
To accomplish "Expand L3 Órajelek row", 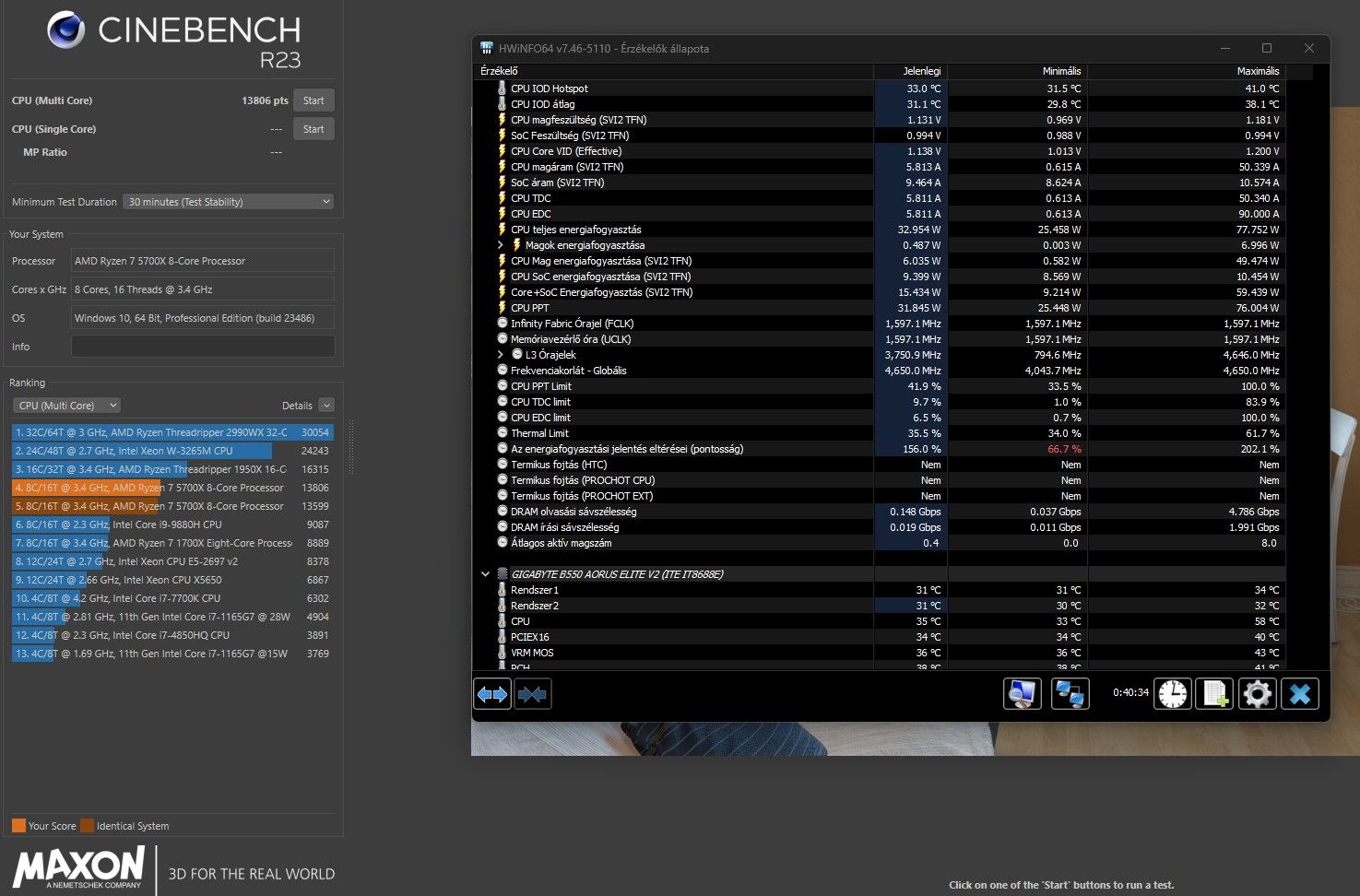I will tap(501, 355).
